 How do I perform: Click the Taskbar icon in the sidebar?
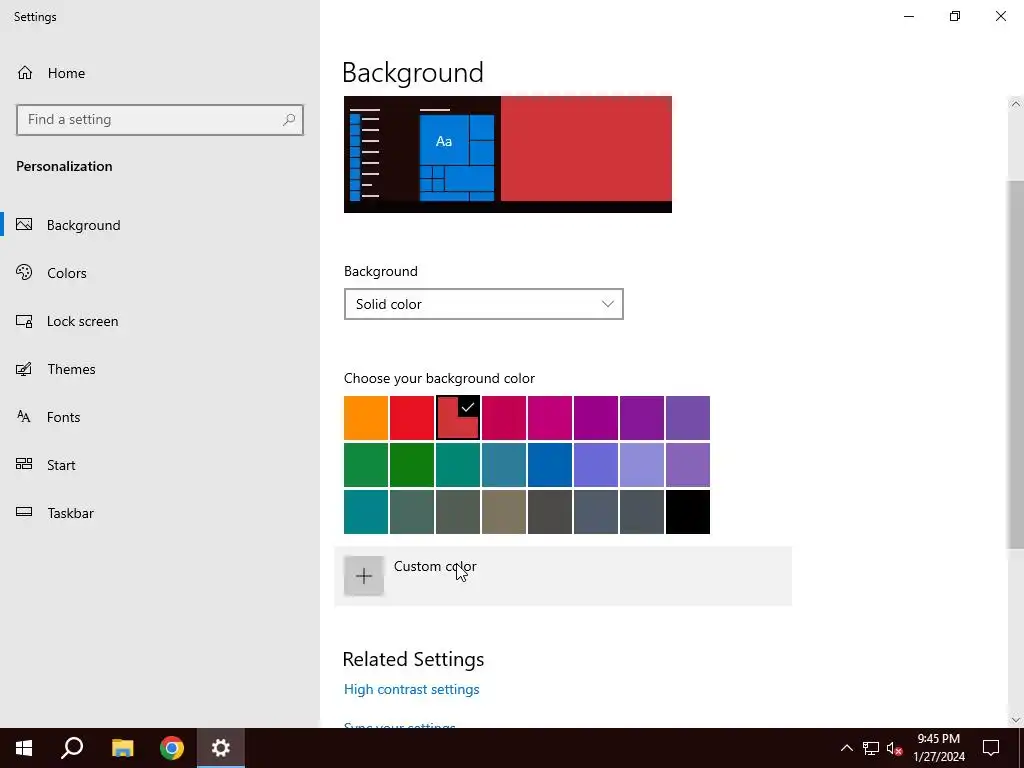24,512
